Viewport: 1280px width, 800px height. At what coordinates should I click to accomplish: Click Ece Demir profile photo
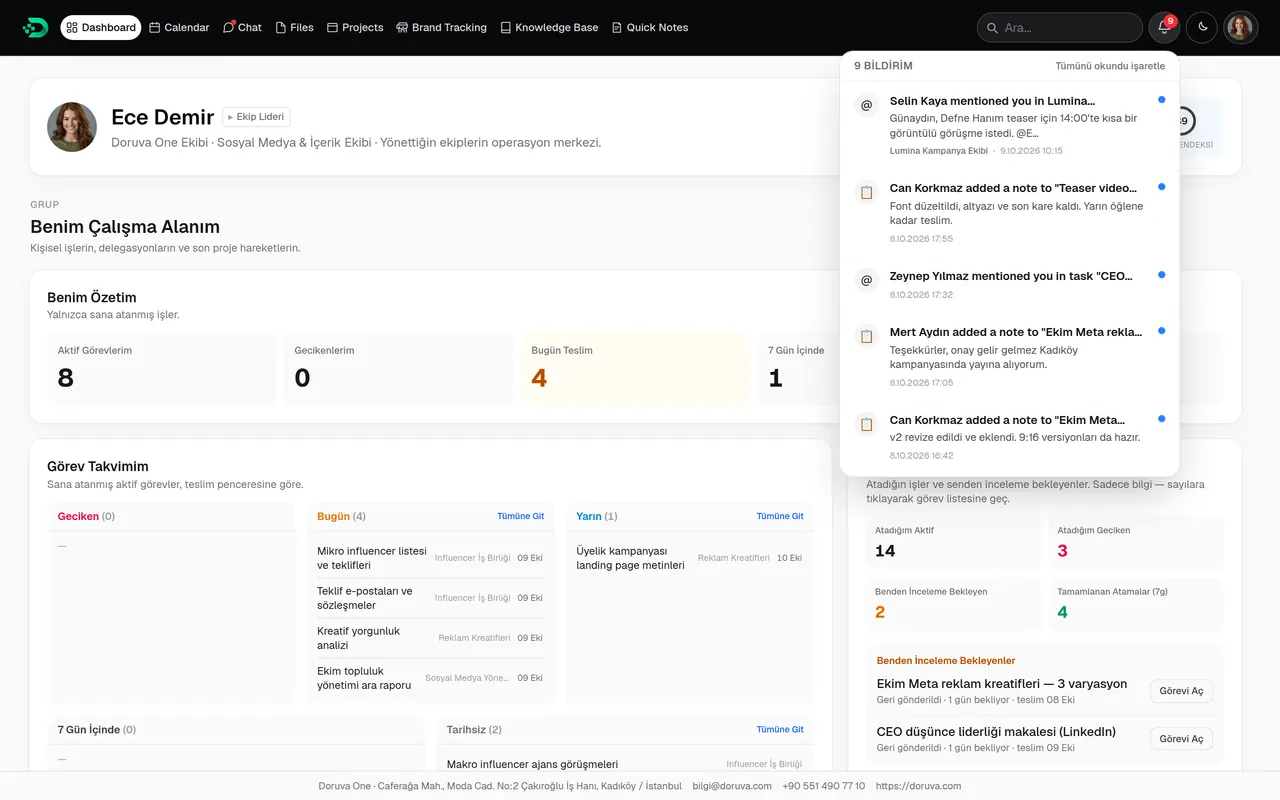tap(72, 127)
